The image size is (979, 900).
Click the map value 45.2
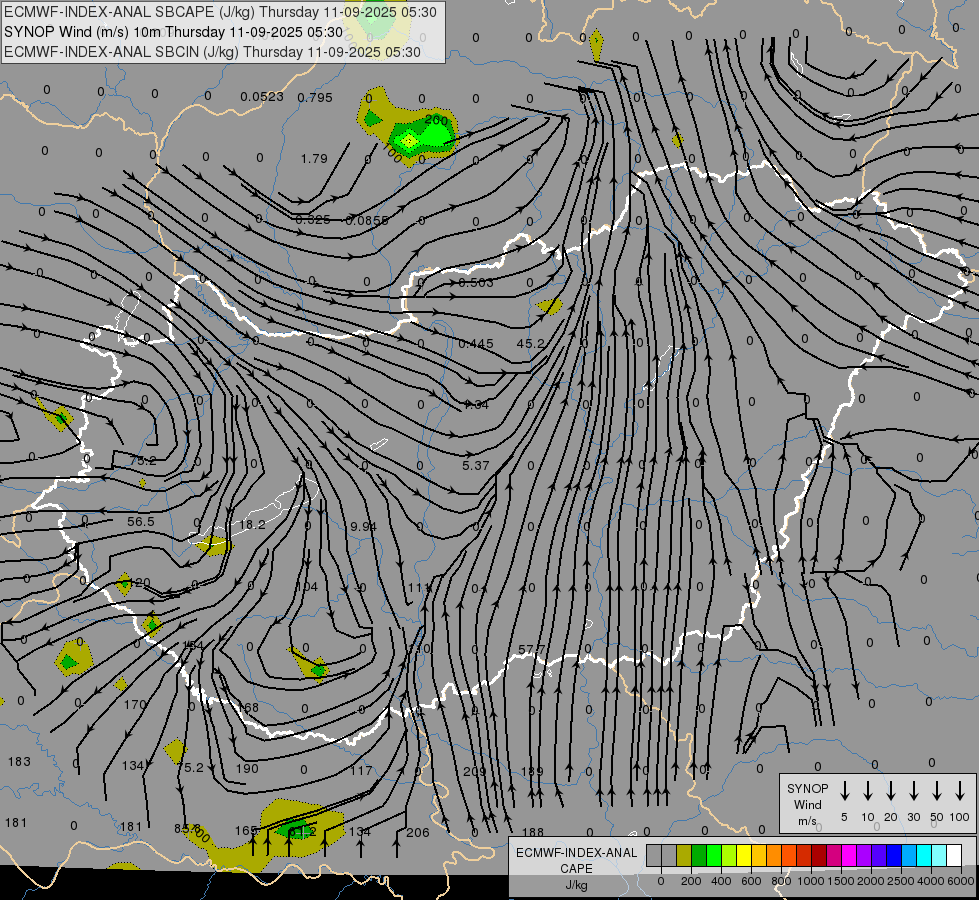[531, 344]
